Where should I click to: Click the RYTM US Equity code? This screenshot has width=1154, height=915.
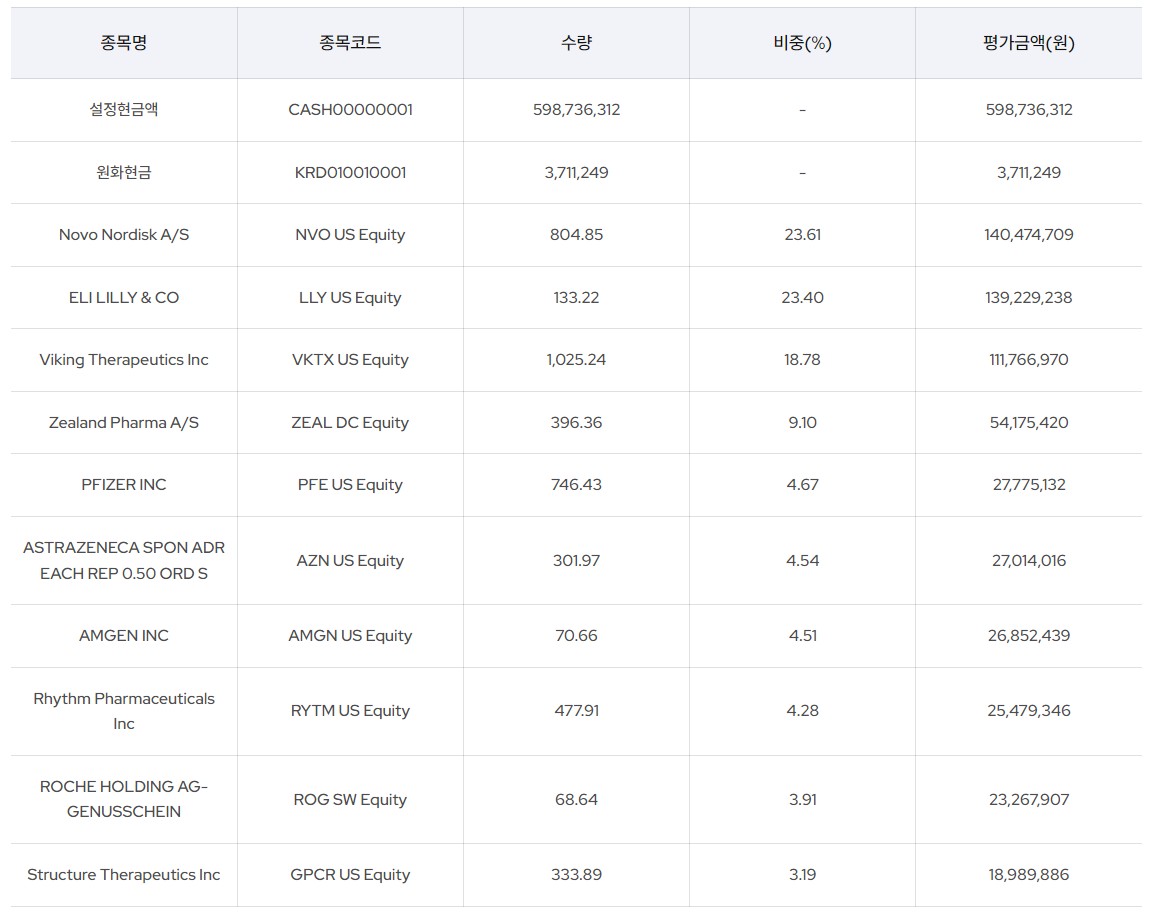point(350,710)
